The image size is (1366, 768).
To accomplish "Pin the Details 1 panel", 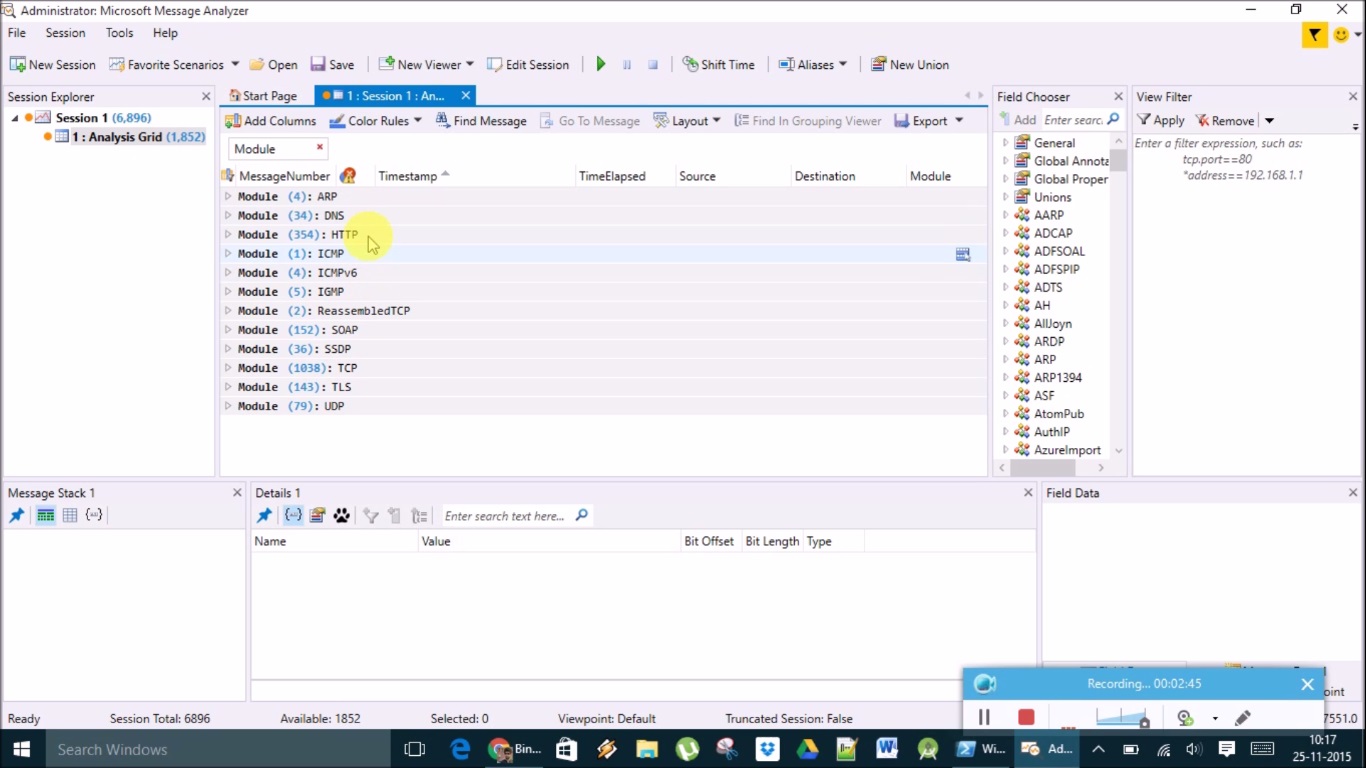I will pyautogui.click(x=264, y=516).
